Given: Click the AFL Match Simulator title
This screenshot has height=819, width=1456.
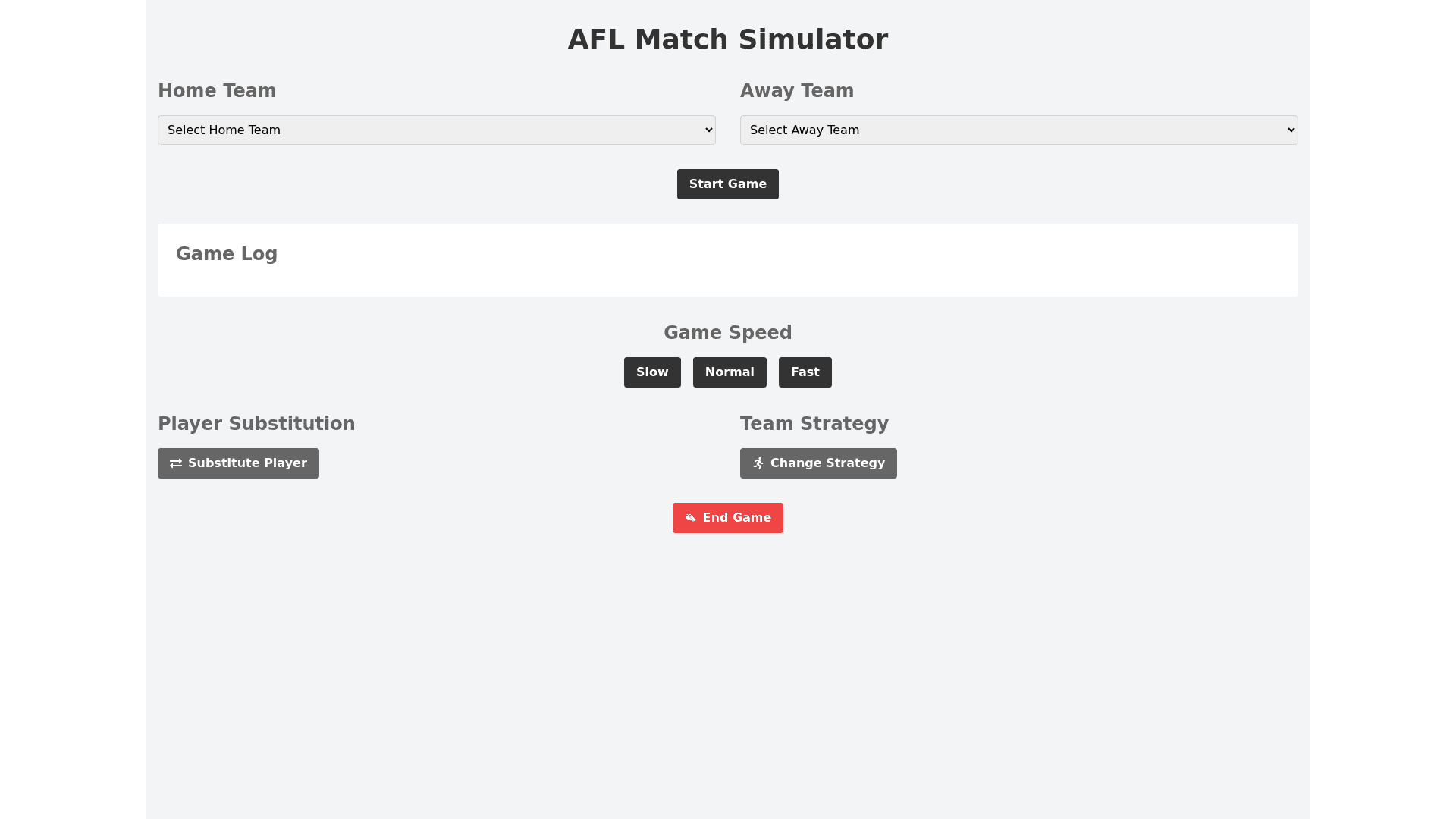Looking at the screenshot, I should pyautogui.click(x=728, y=39).
